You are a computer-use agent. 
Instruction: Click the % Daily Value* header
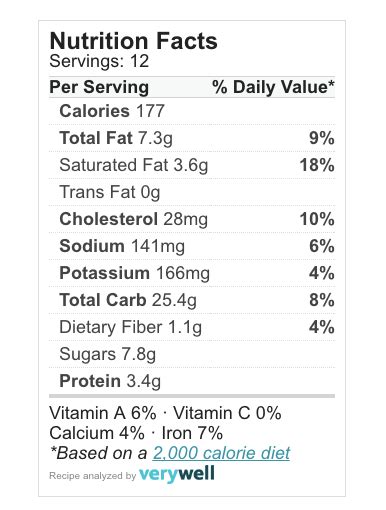coord(273,87)
